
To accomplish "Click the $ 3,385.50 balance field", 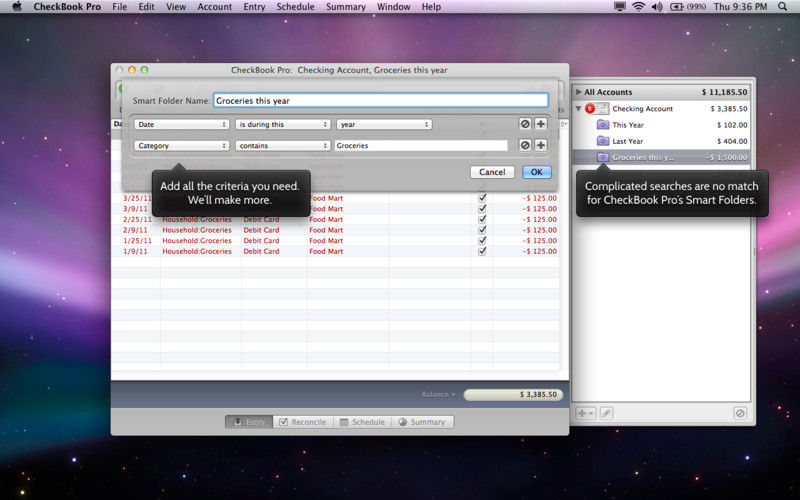I will pos(513,394).
